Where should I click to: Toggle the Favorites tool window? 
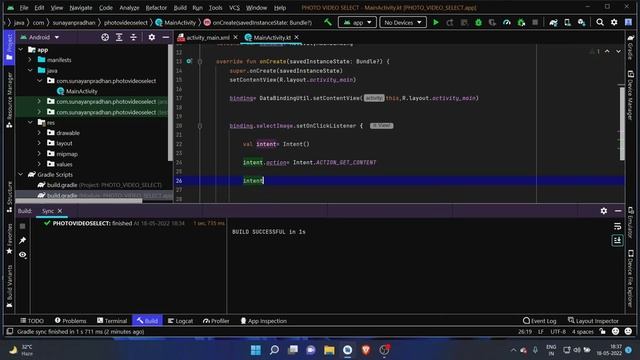click(x=9, y=239)
